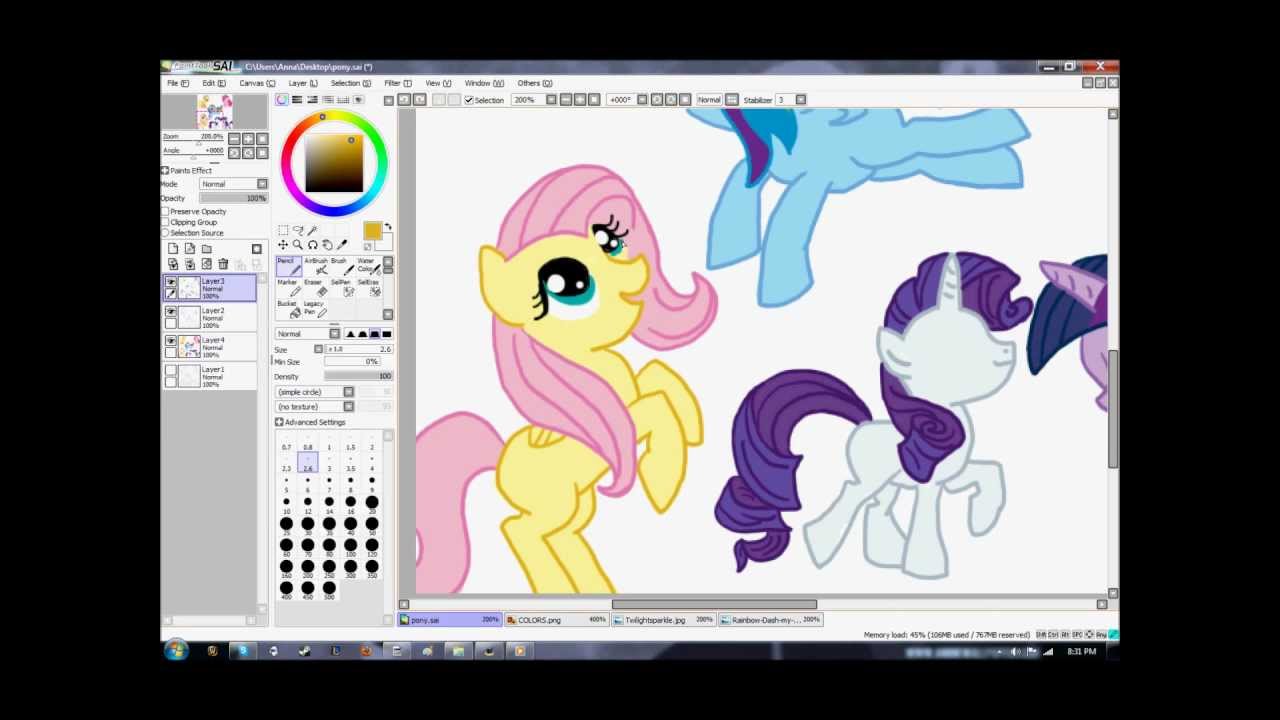1280x720 pixels.
Task: Select the SelPen tool
Action: coord(342,288)
